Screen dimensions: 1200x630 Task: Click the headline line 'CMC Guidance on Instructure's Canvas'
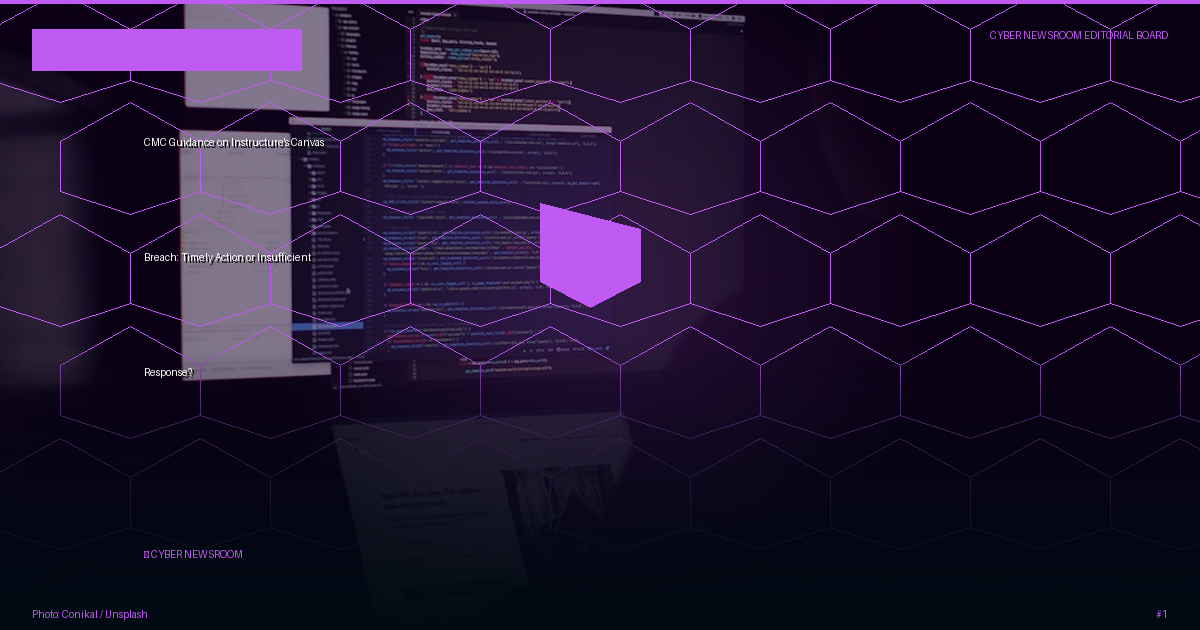(x=234, y=142)
